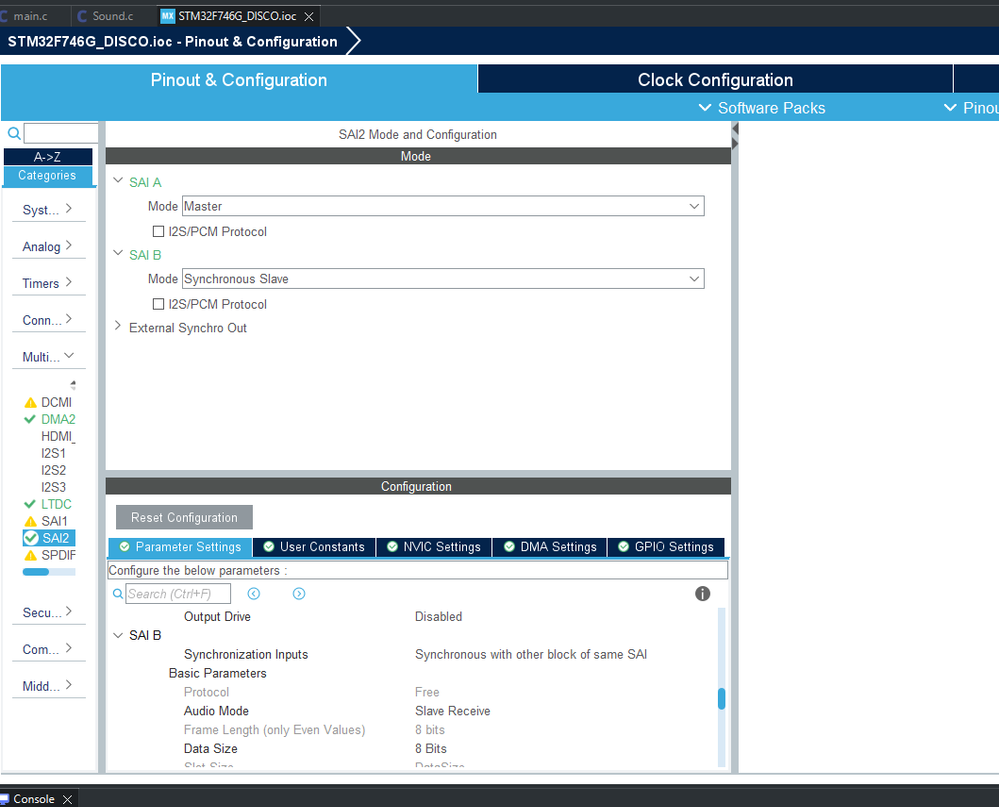The width and height of the screenshot is (999, 807).
Task: Click the SPDIF warning icon
Action: 30,555
